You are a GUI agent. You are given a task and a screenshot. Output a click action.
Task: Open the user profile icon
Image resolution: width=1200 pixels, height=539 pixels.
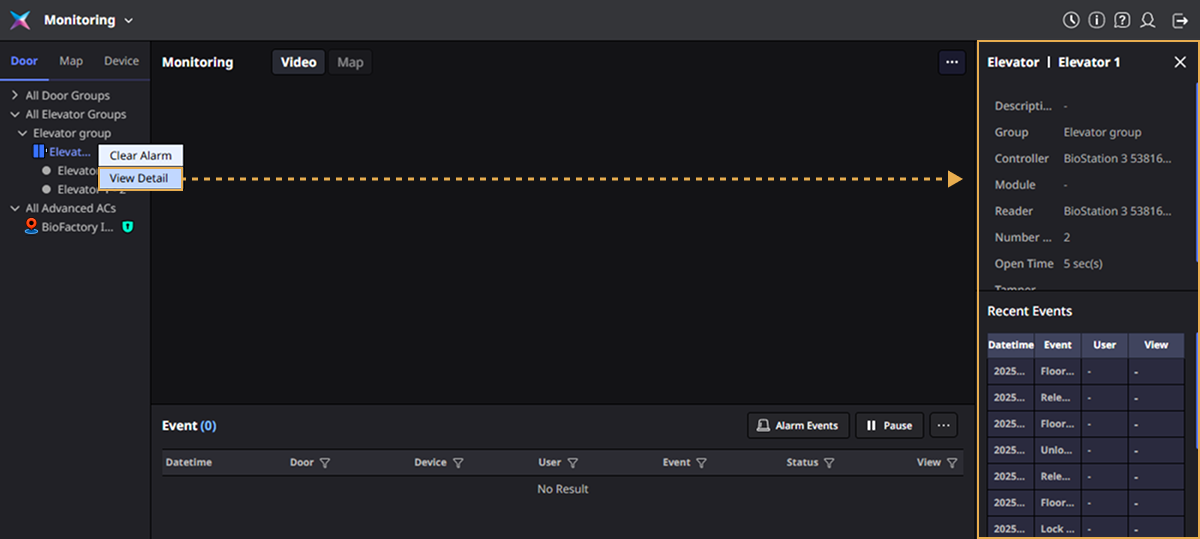click(x=1148, y=20)
